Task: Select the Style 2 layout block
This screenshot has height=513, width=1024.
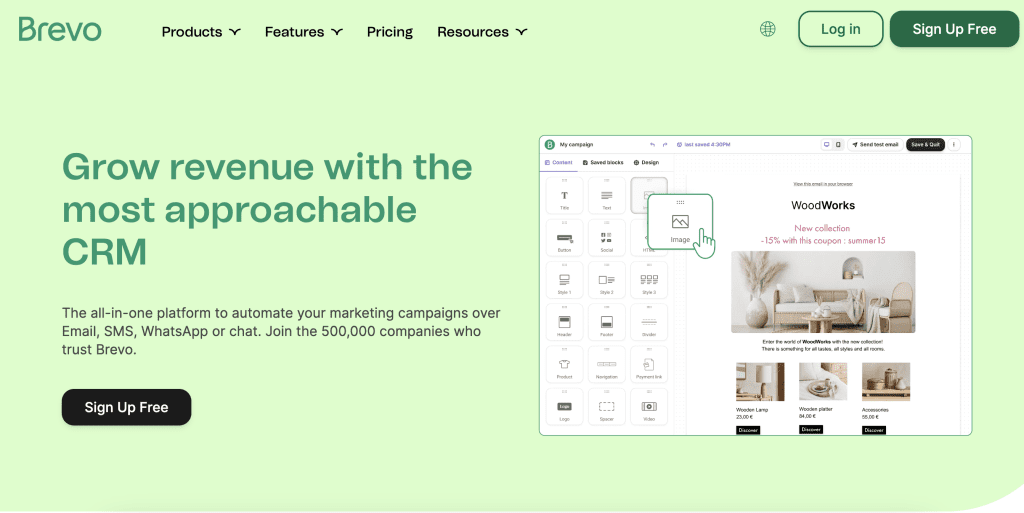Action: [x=607, y=281]
